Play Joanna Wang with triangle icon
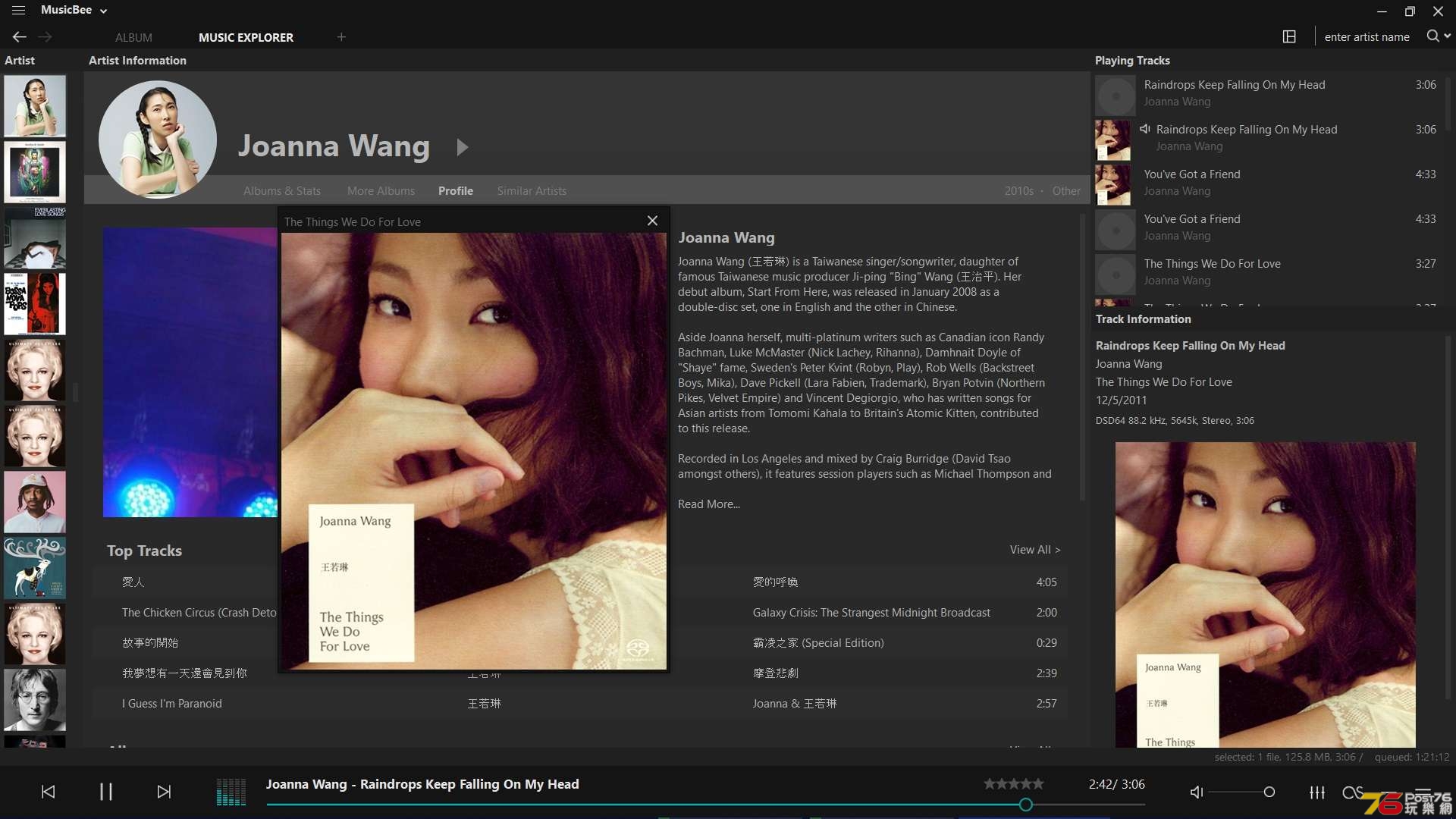 (462, 147)
